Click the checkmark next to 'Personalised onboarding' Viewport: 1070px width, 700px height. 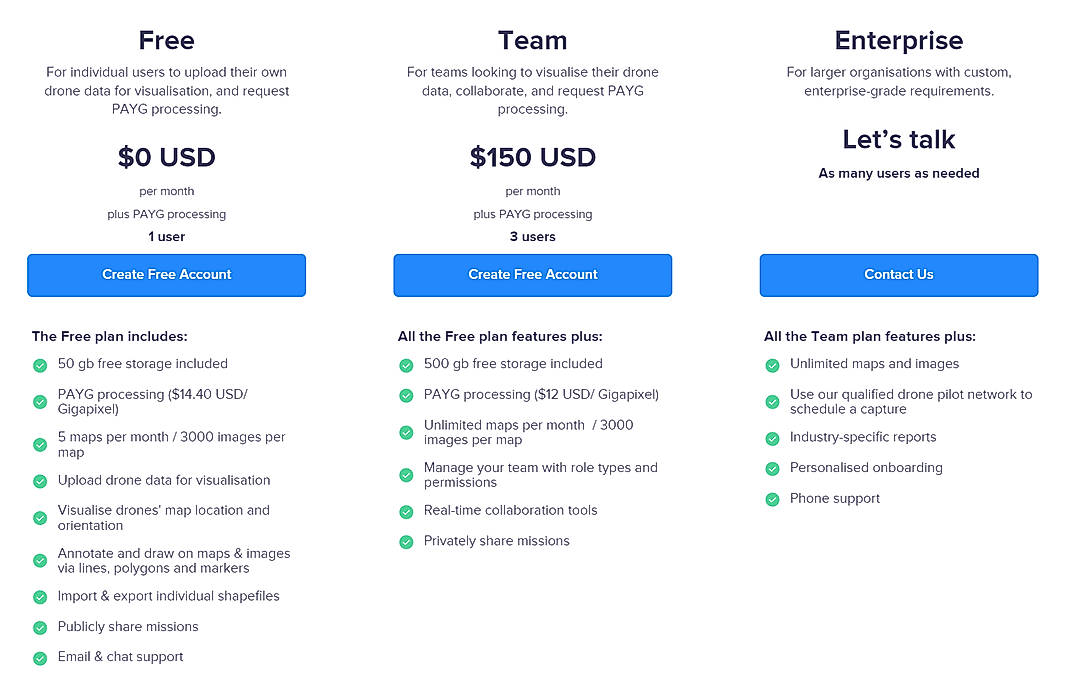[772, 468]
